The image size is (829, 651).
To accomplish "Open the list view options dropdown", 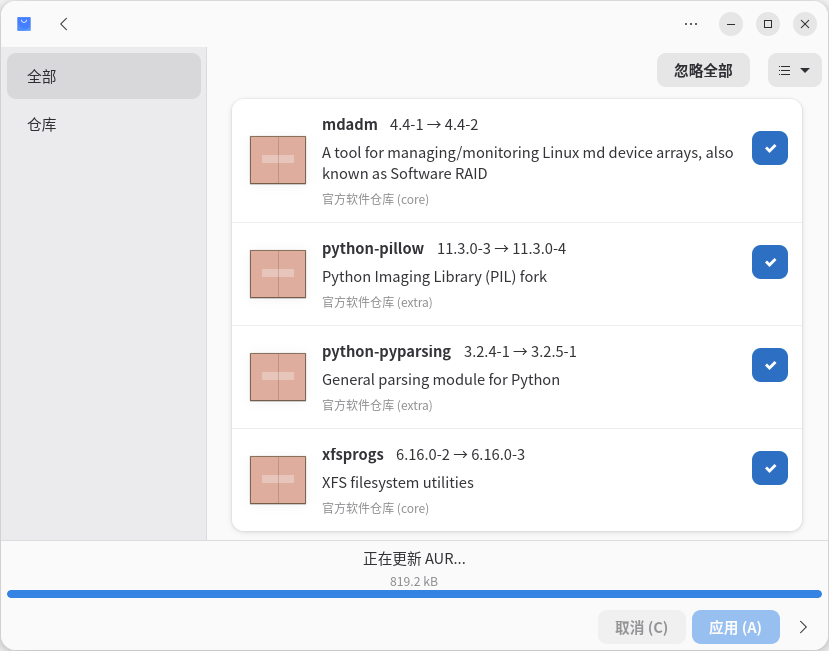I will 794,70.
